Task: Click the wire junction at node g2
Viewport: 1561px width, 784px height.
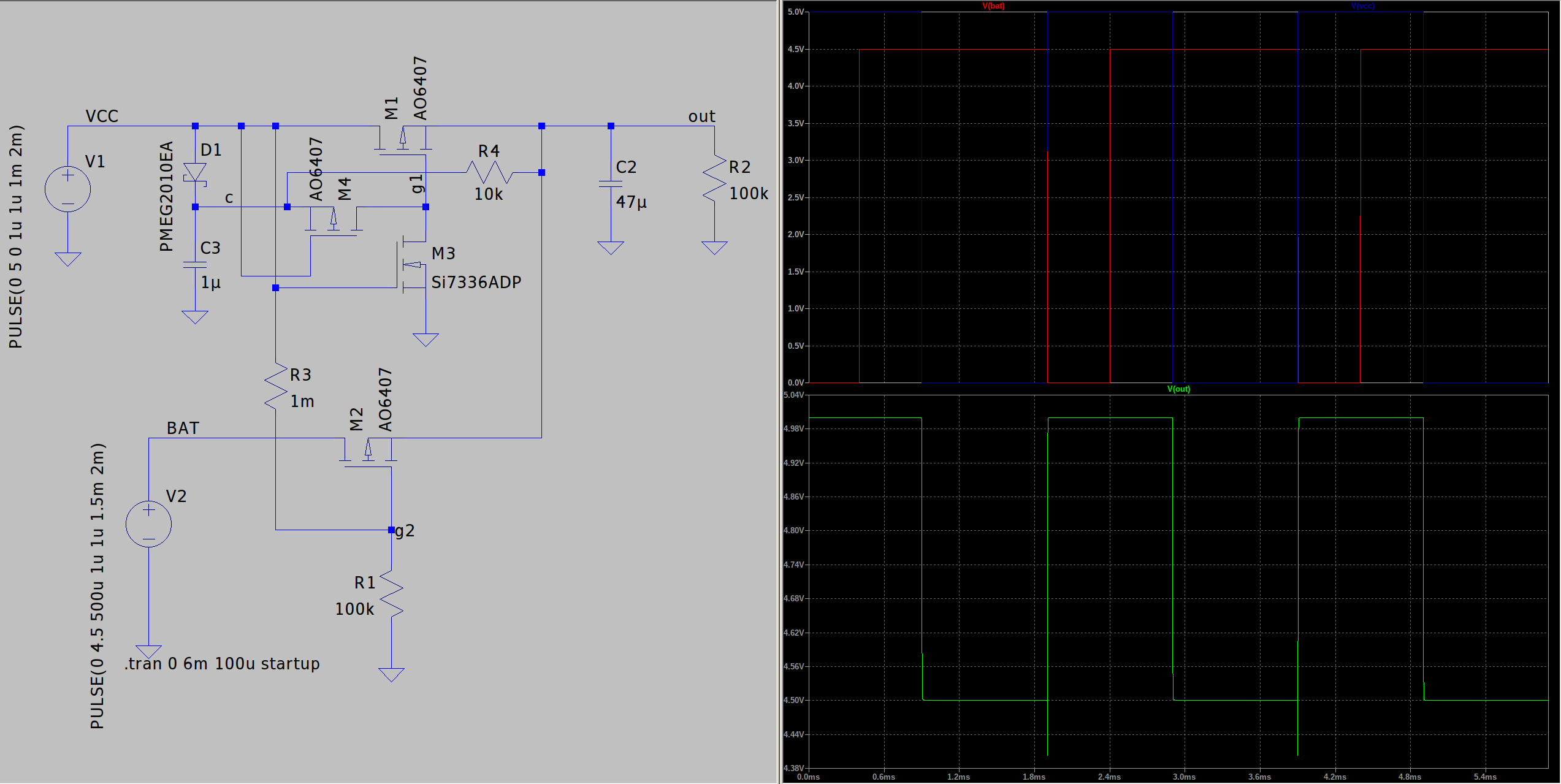Action: [391, 530]
